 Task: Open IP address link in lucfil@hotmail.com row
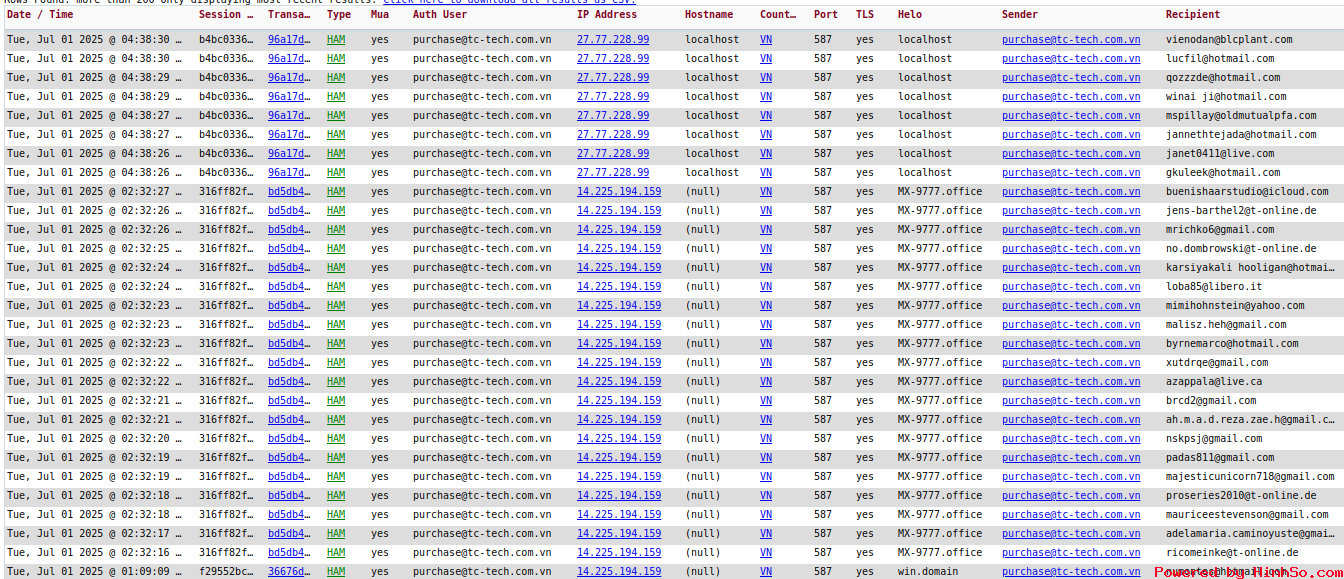click(613, 59)
